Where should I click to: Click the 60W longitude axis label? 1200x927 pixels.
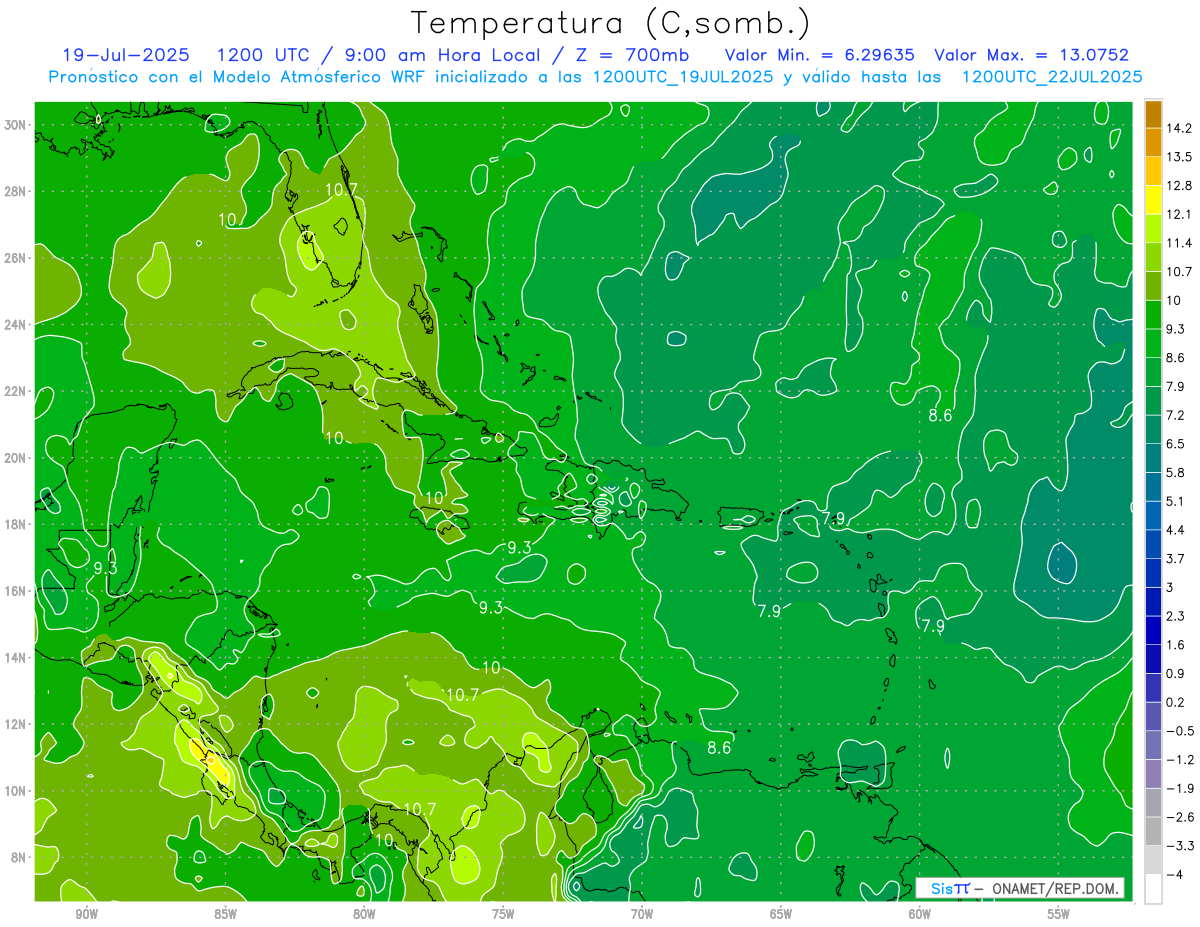(x=920, y=915)
